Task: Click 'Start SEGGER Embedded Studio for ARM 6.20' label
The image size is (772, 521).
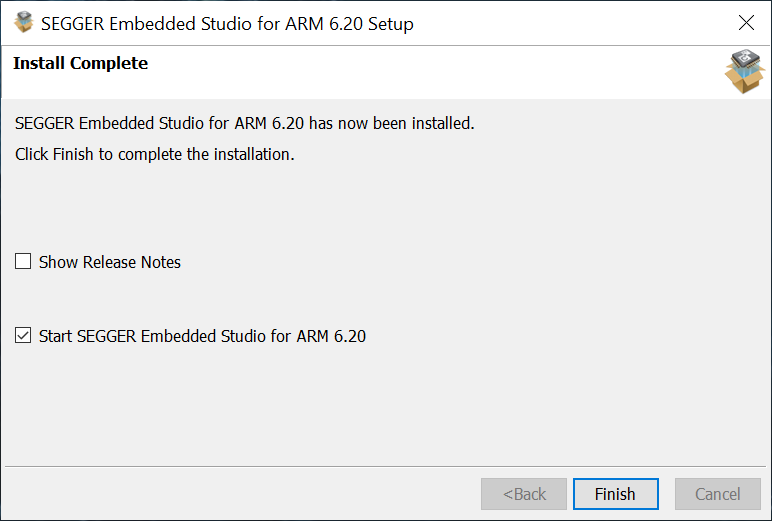Action: pos(202,336)
